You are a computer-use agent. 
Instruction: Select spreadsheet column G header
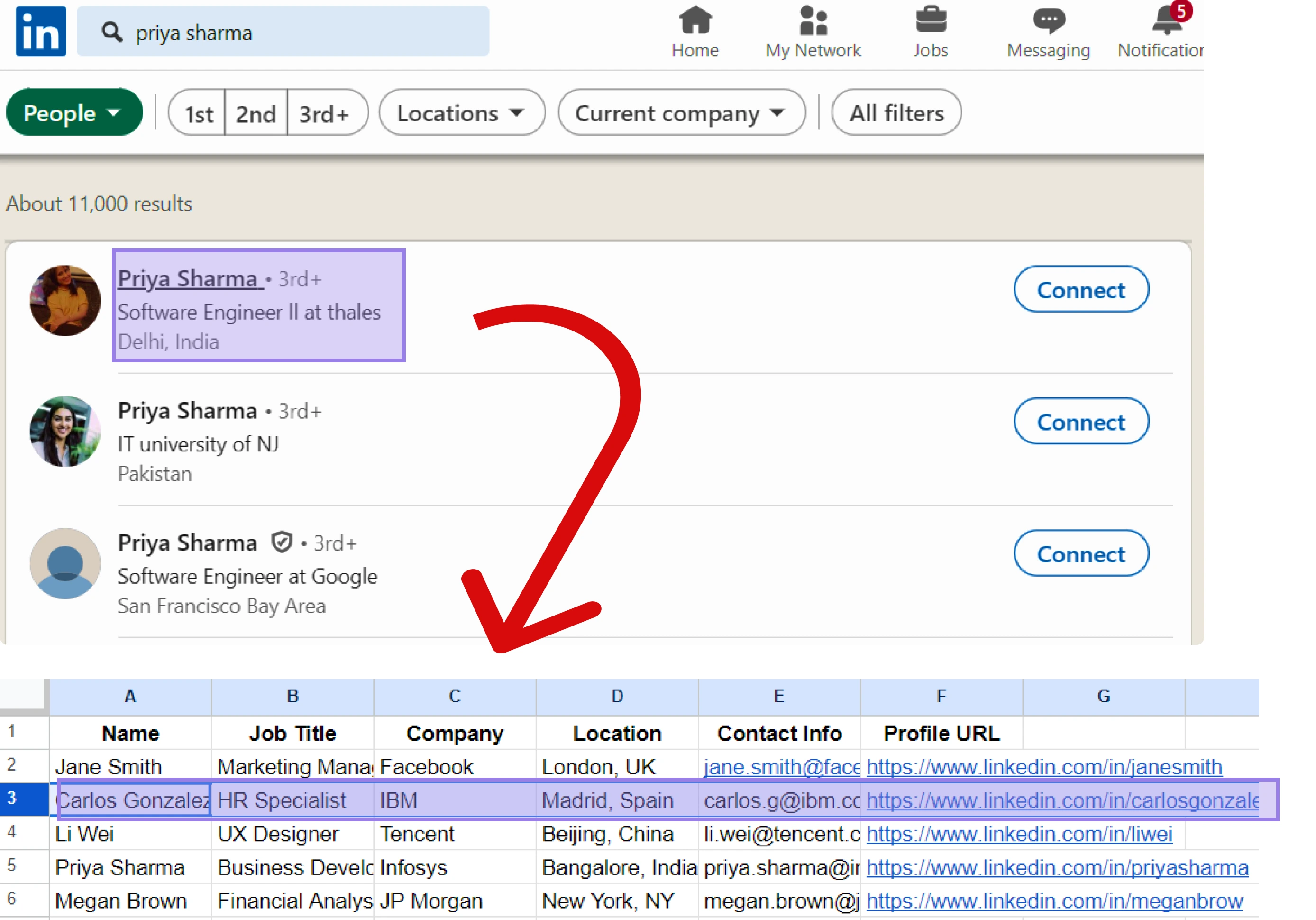pos(1104,697)
